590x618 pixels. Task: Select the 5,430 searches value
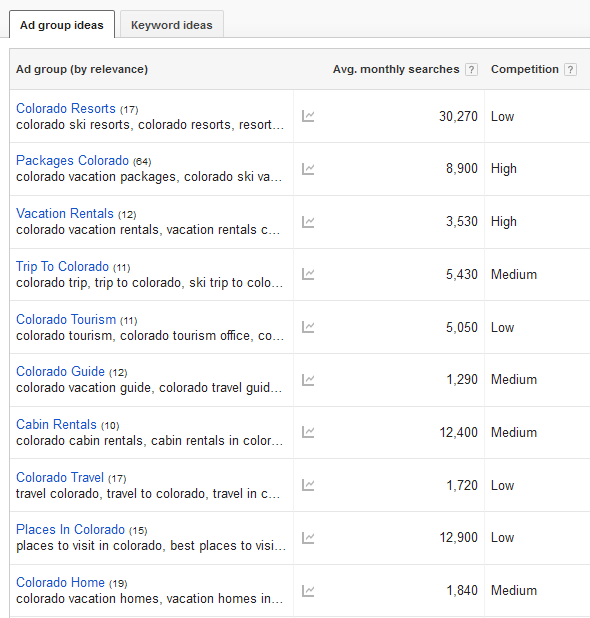[462, 274]
